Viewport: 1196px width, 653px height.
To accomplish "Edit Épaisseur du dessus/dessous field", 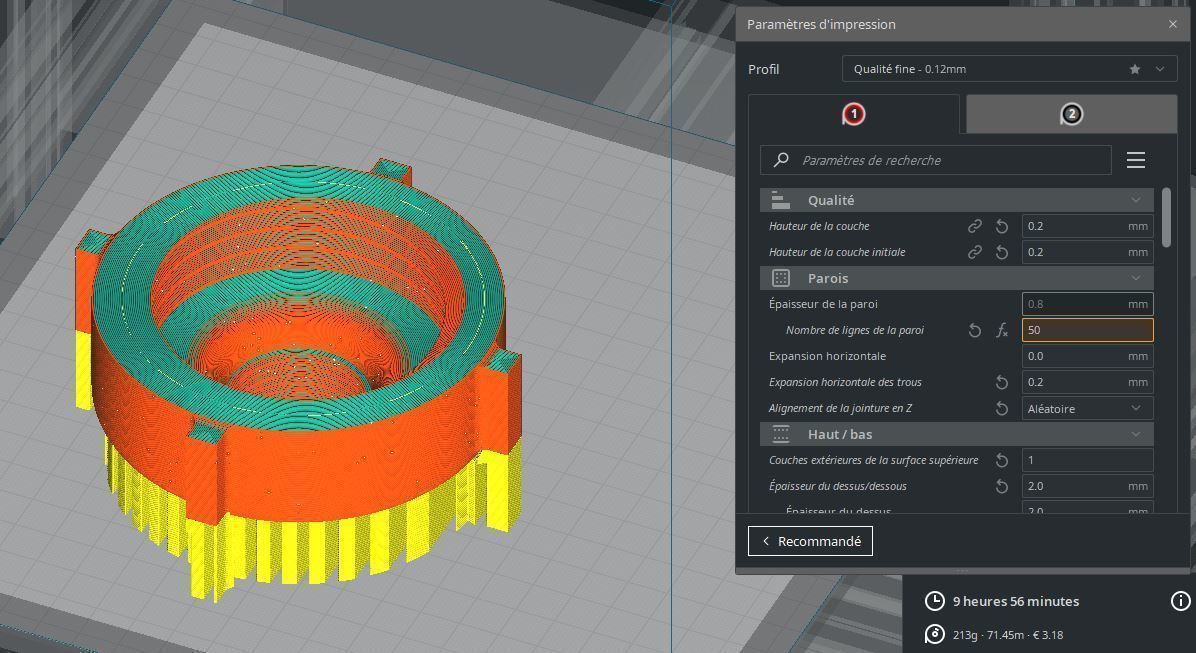I will click(x=1087, y=486).
